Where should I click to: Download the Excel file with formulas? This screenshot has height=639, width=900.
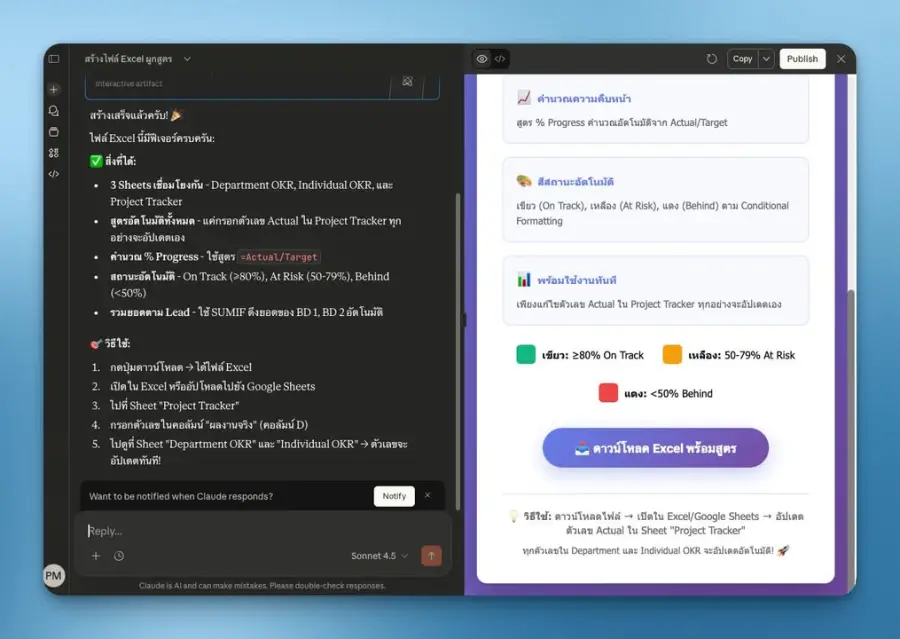[x=655, y=448]
